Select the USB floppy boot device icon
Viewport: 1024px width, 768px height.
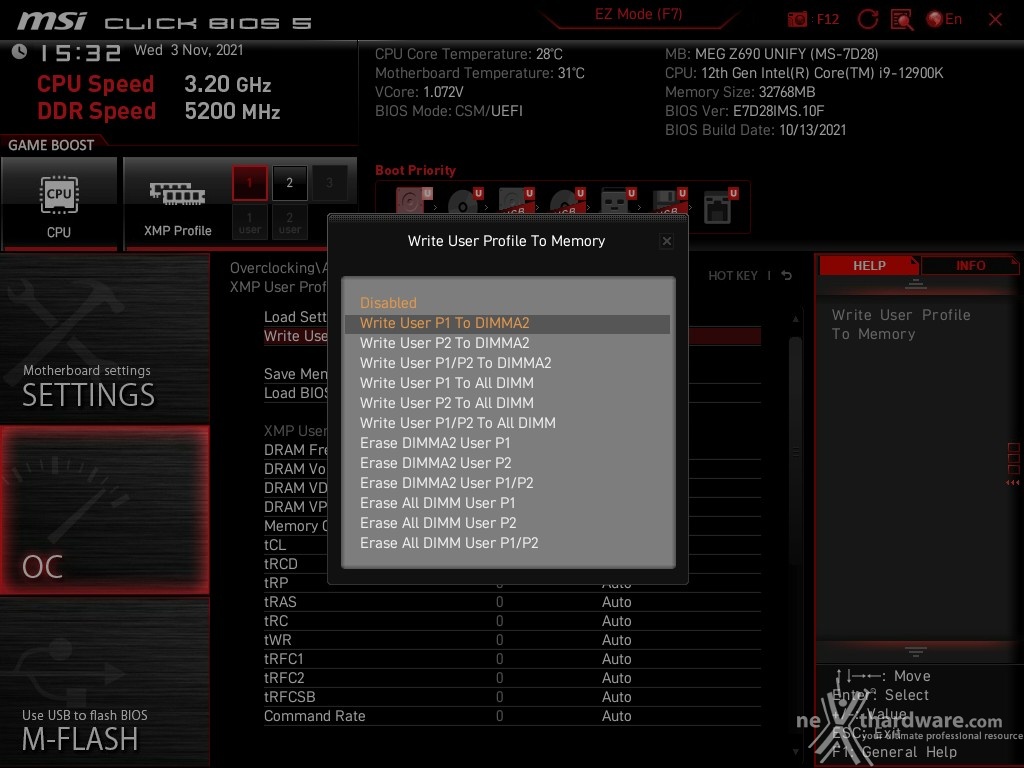coord(669,200)
